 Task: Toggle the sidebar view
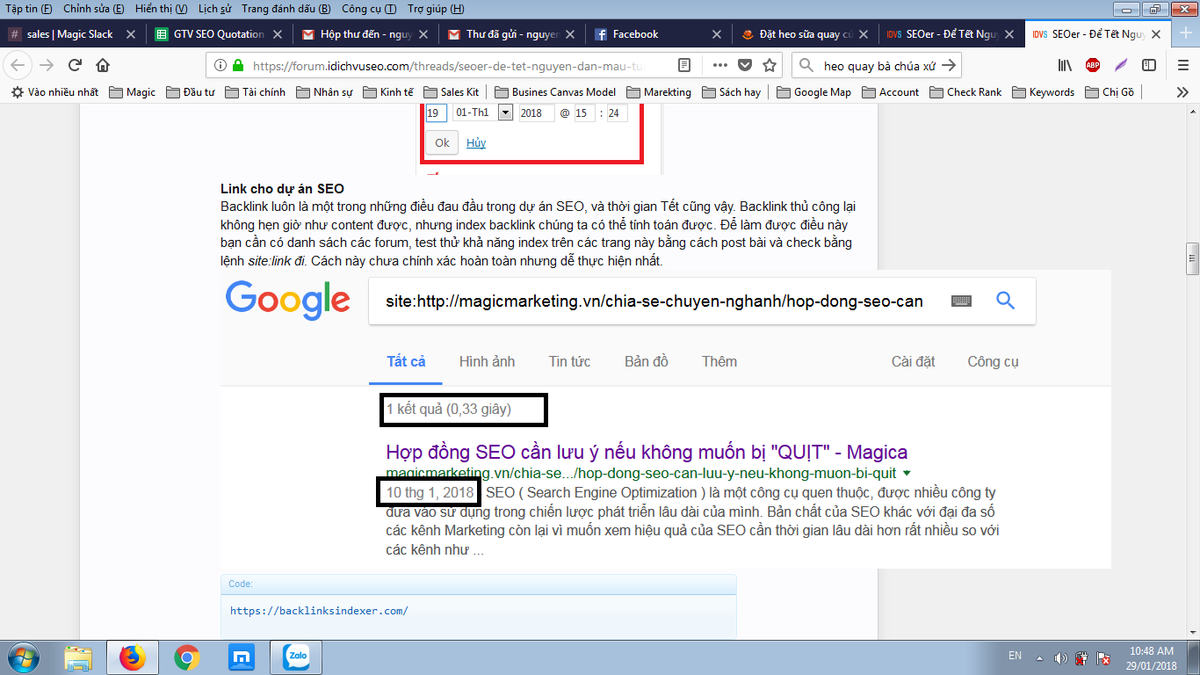pyautogui.click(x=1149, y=65)
